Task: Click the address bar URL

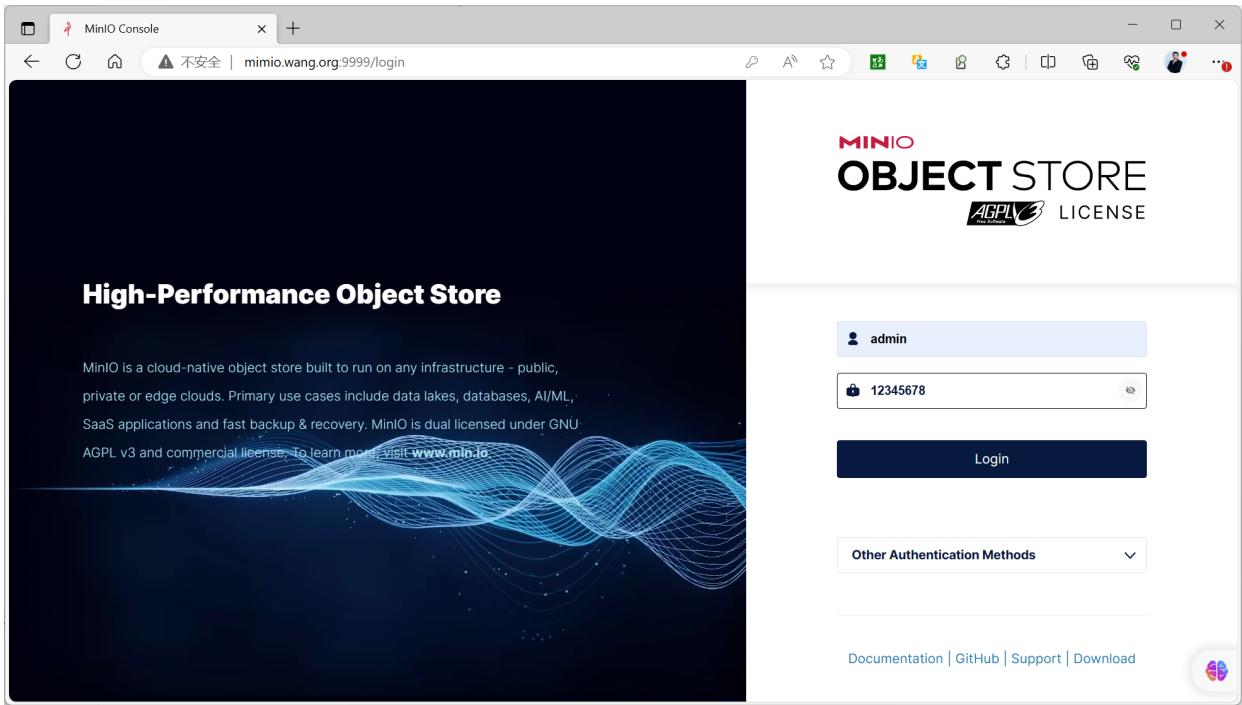Action: coord(325,62)
